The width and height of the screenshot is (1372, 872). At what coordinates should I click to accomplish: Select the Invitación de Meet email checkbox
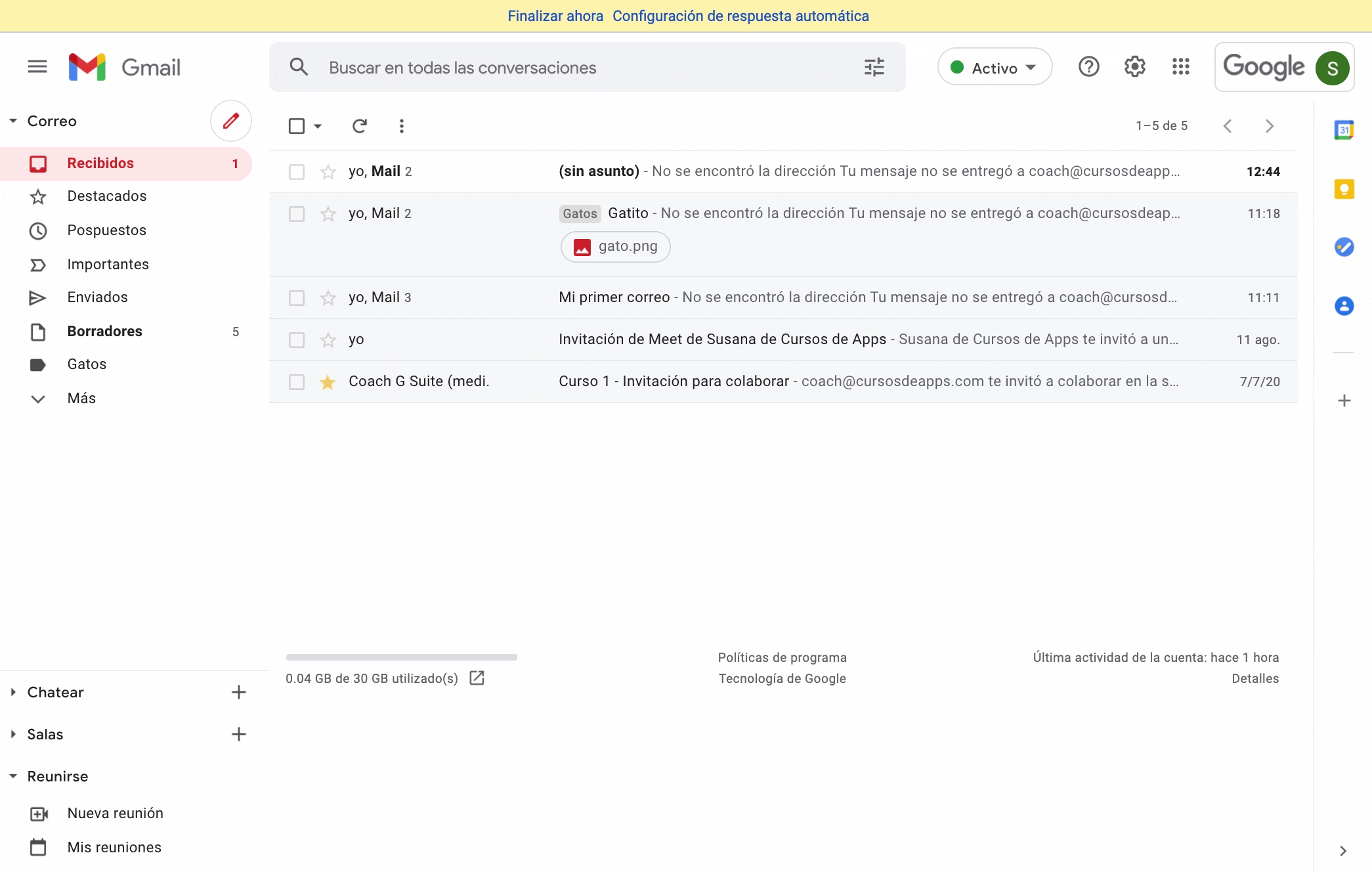pyautogui.click(x=297, y=340)
